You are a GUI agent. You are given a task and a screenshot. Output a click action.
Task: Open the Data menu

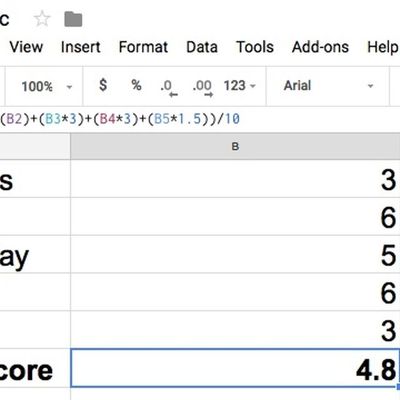(202, 47)
